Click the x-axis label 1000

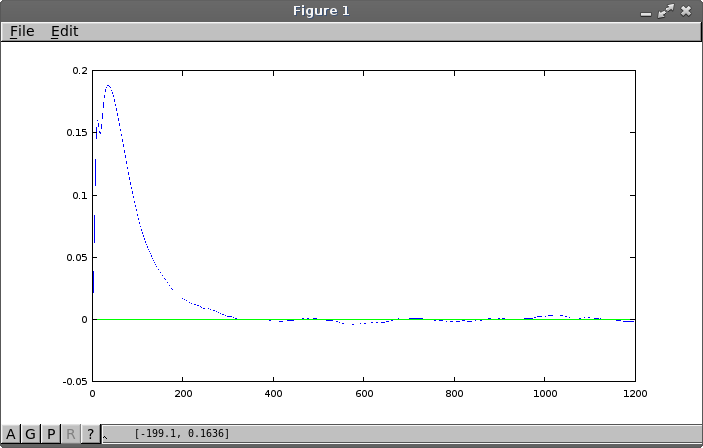click(x=545, y=394)
